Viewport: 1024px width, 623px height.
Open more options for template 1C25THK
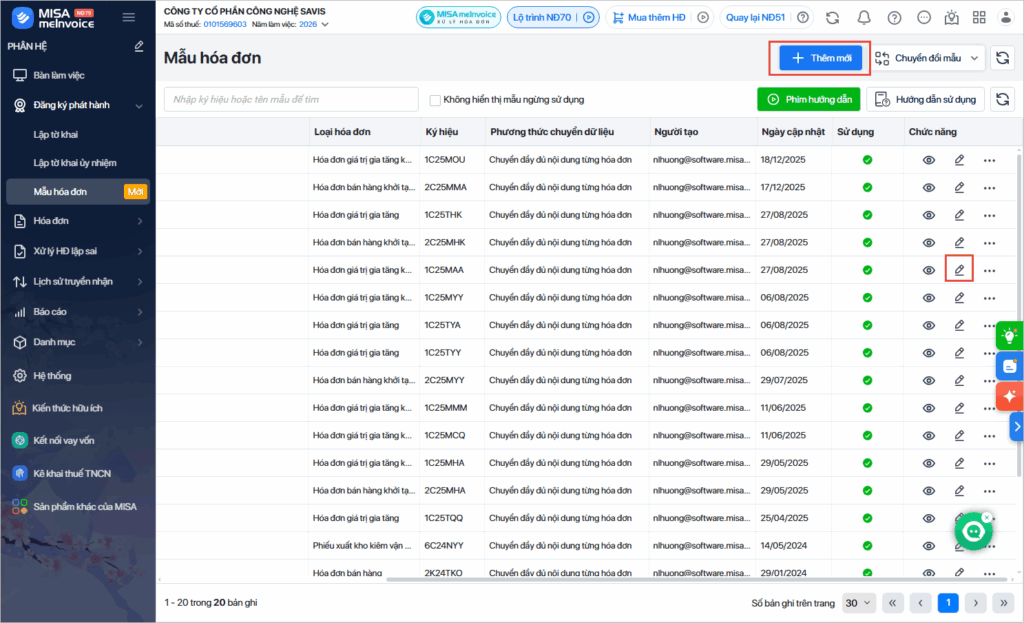pyautogui.click(x=989, y=216)
